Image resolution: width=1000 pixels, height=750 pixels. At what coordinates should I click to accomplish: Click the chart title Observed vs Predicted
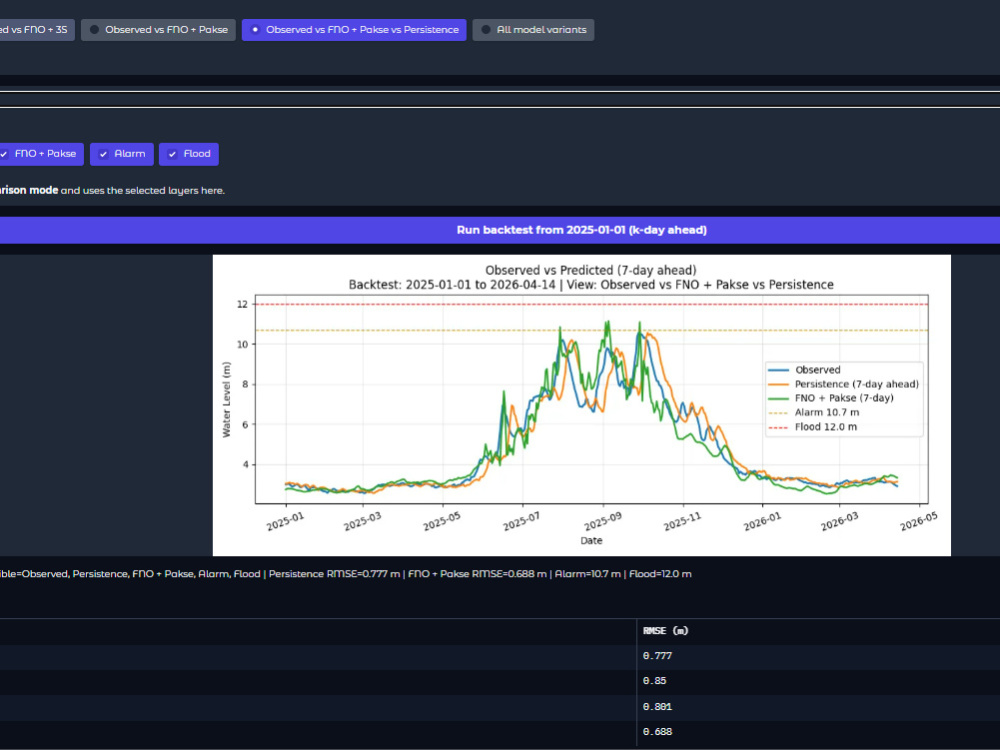pos(591,270)
